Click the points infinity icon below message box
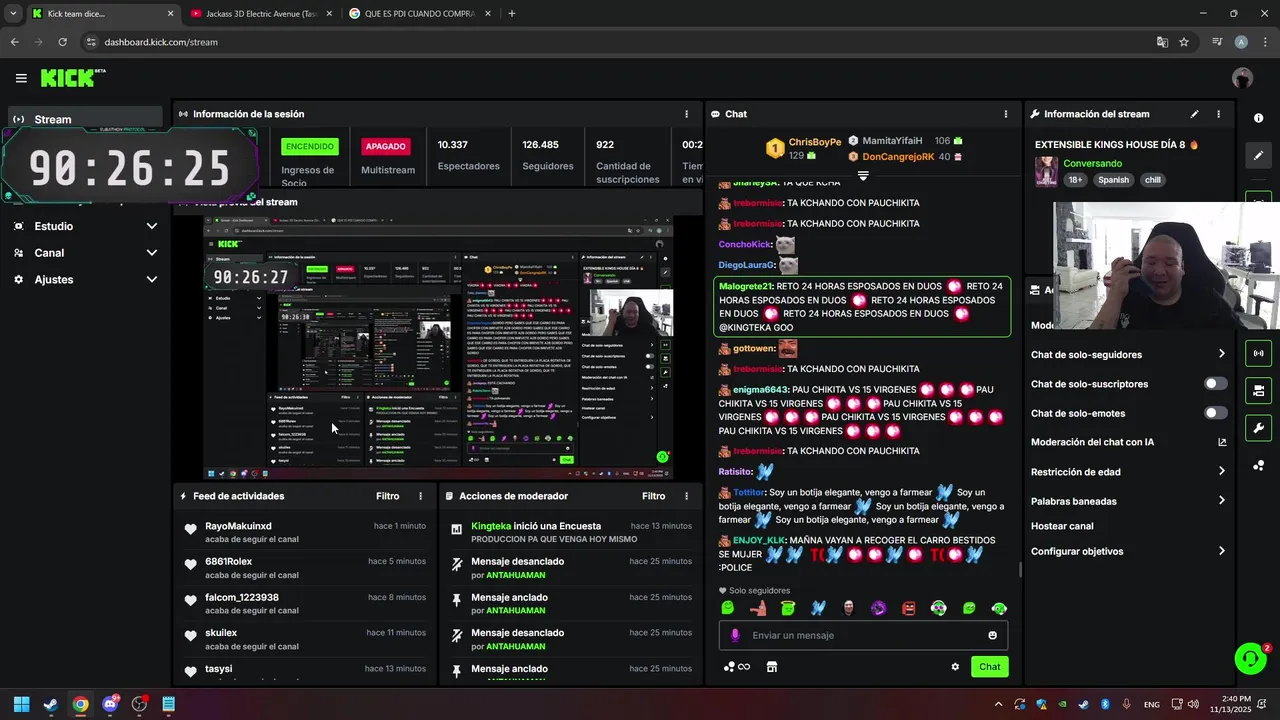The width and height of the screenshot is (1280, 720). click(x=737, y=667)
